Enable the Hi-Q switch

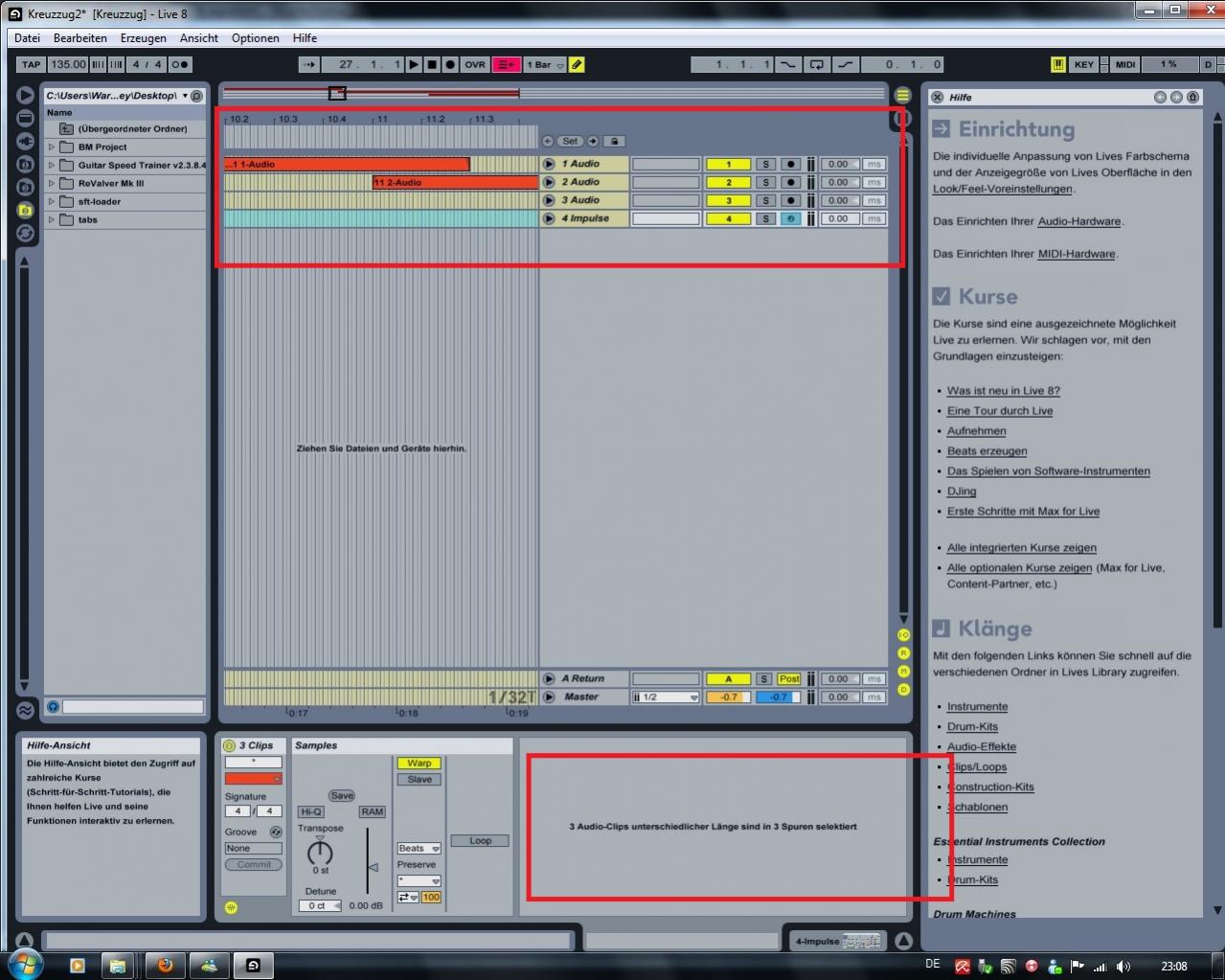311,811
